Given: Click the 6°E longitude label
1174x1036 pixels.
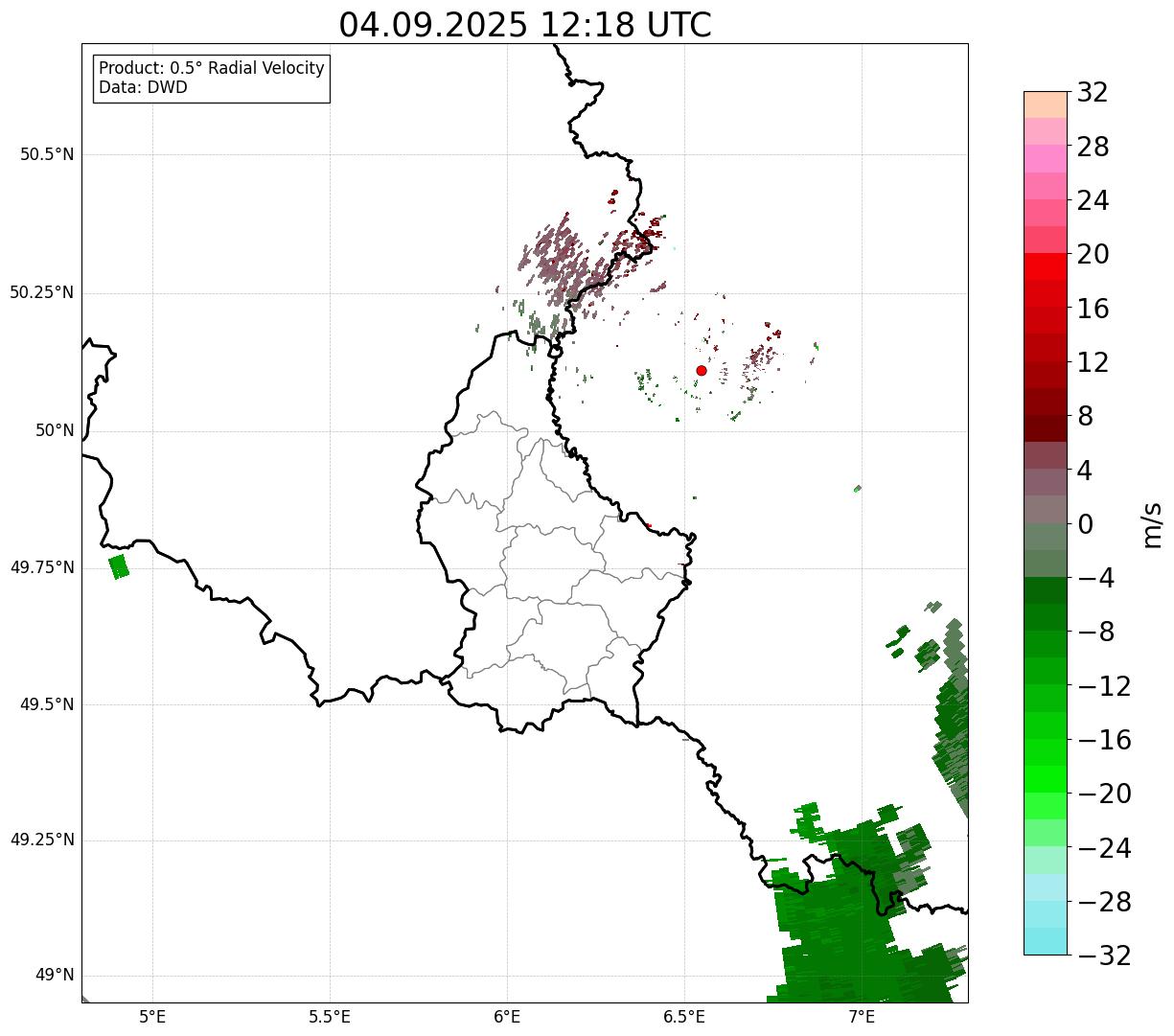Looking at the screenshot, I should (507, 1017).
